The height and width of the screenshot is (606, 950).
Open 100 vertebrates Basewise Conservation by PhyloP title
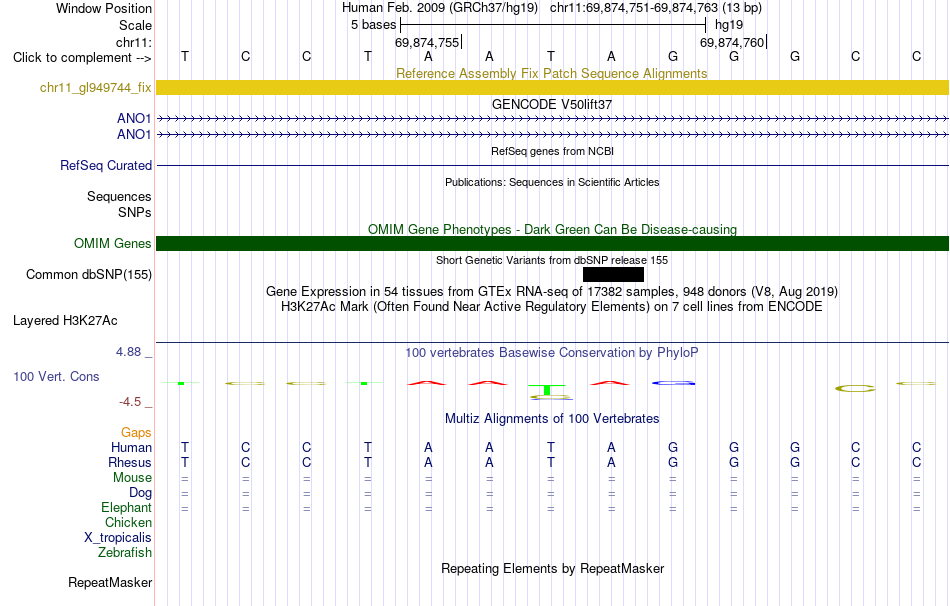click(x=551, y=353)
